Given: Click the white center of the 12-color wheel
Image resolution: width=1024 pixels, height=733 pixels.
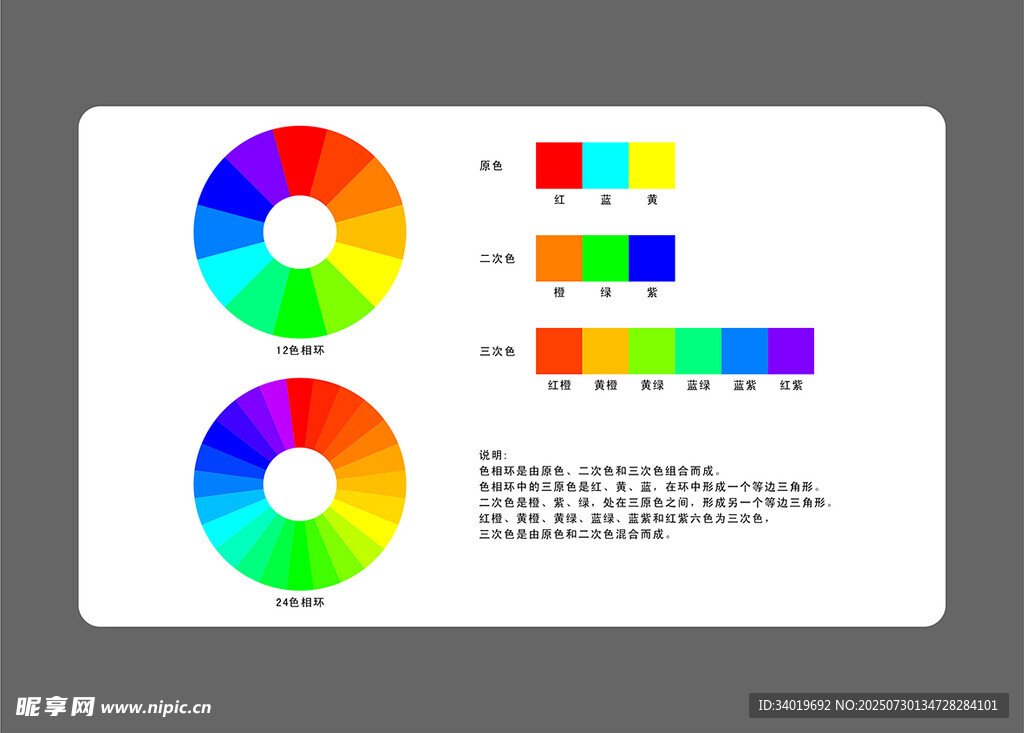Looking at the screenshot, I should pos(300,232).
